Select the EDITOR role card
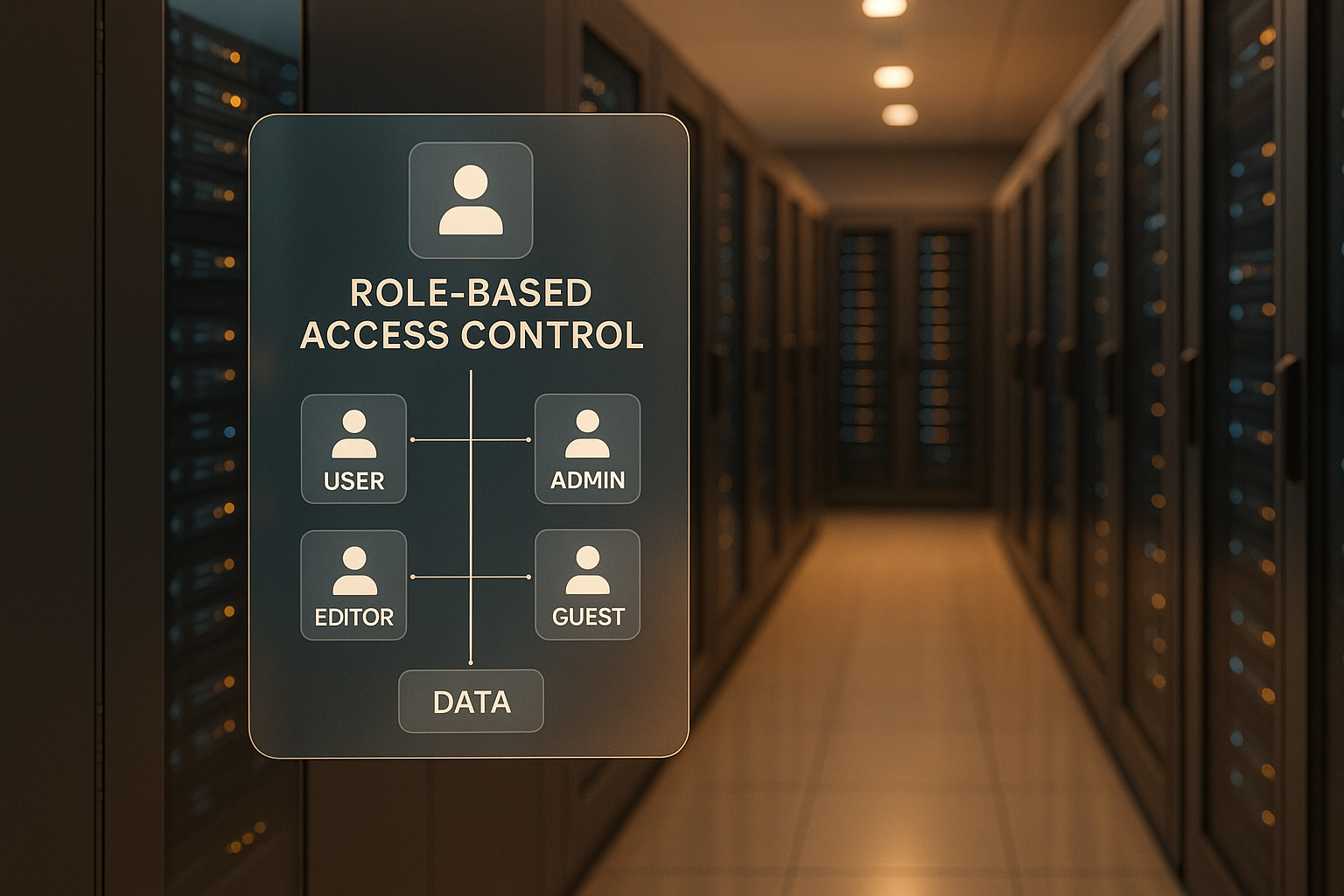The image size is (1344, 896). tap(353, 585)
